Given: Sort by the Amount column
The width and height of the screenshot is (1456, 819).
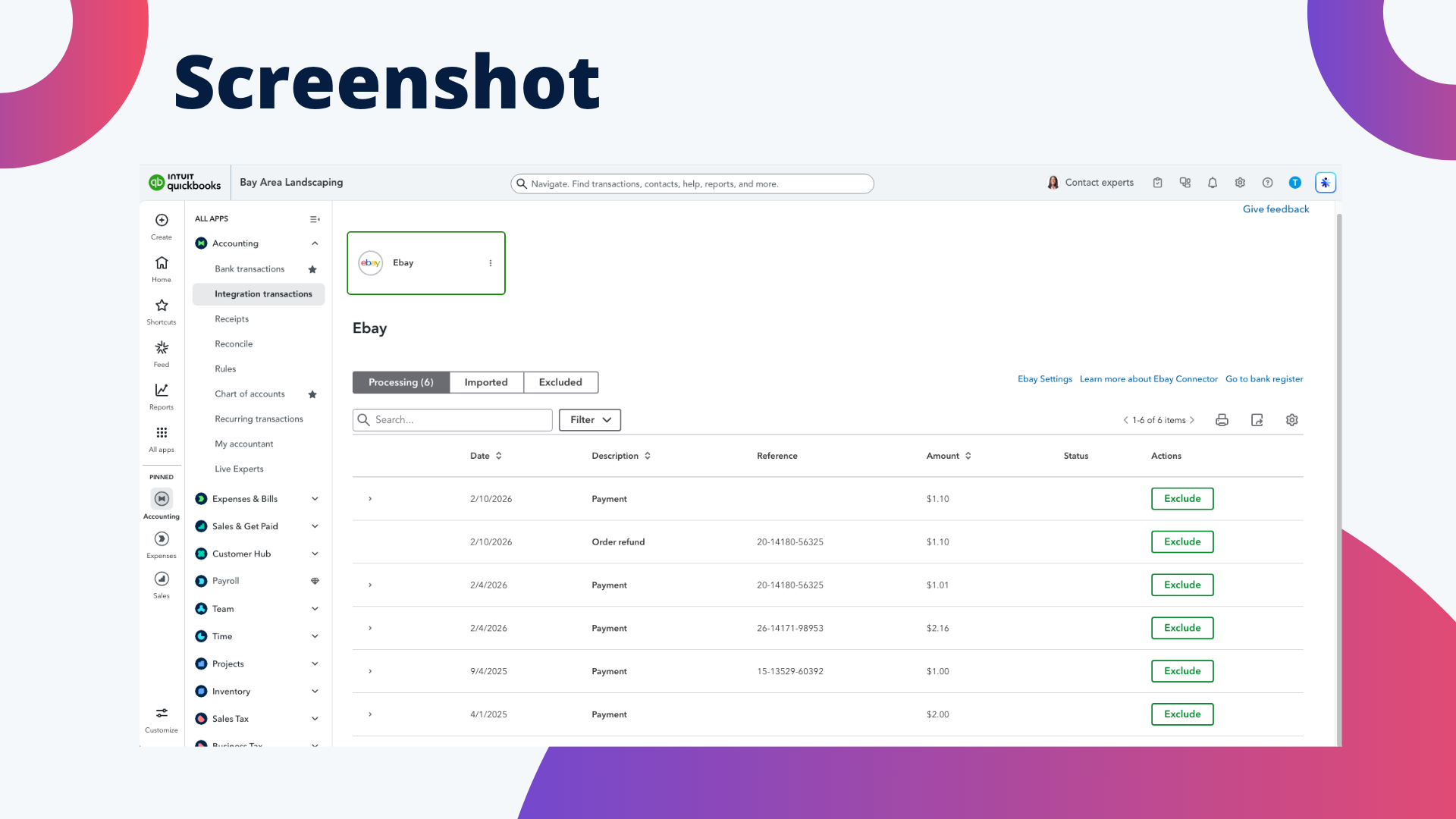Looking at the screenshot, I should [949, 456].
